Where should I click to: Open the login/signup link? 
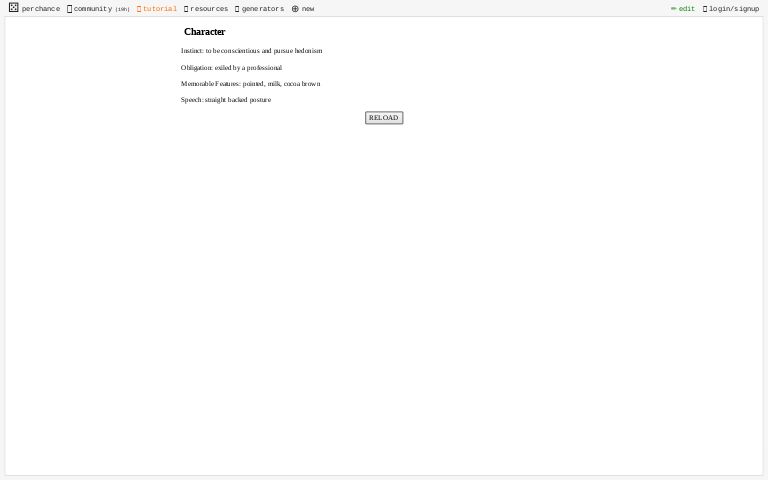click(x=734, y=9)
